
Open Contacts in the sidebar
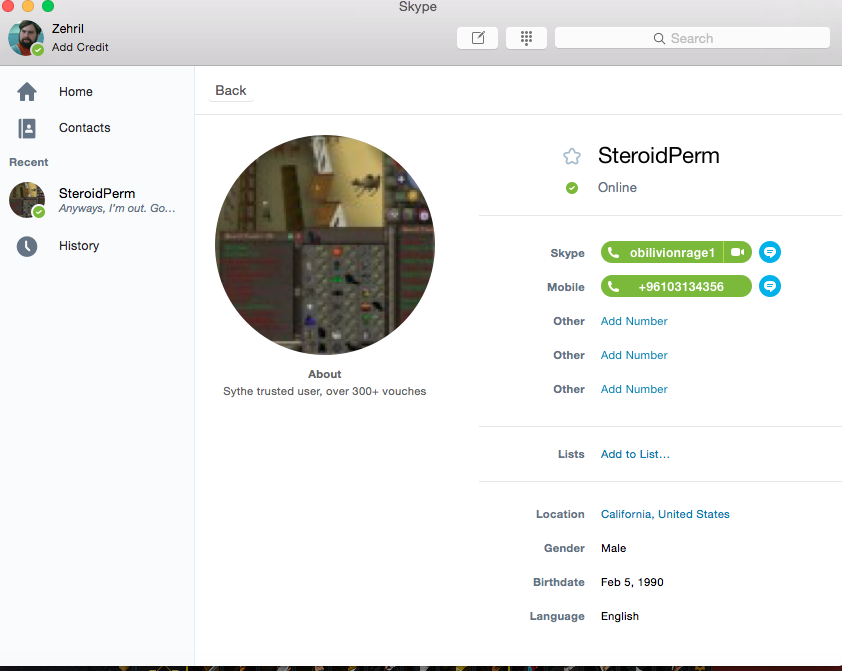[x=84, y=128]
